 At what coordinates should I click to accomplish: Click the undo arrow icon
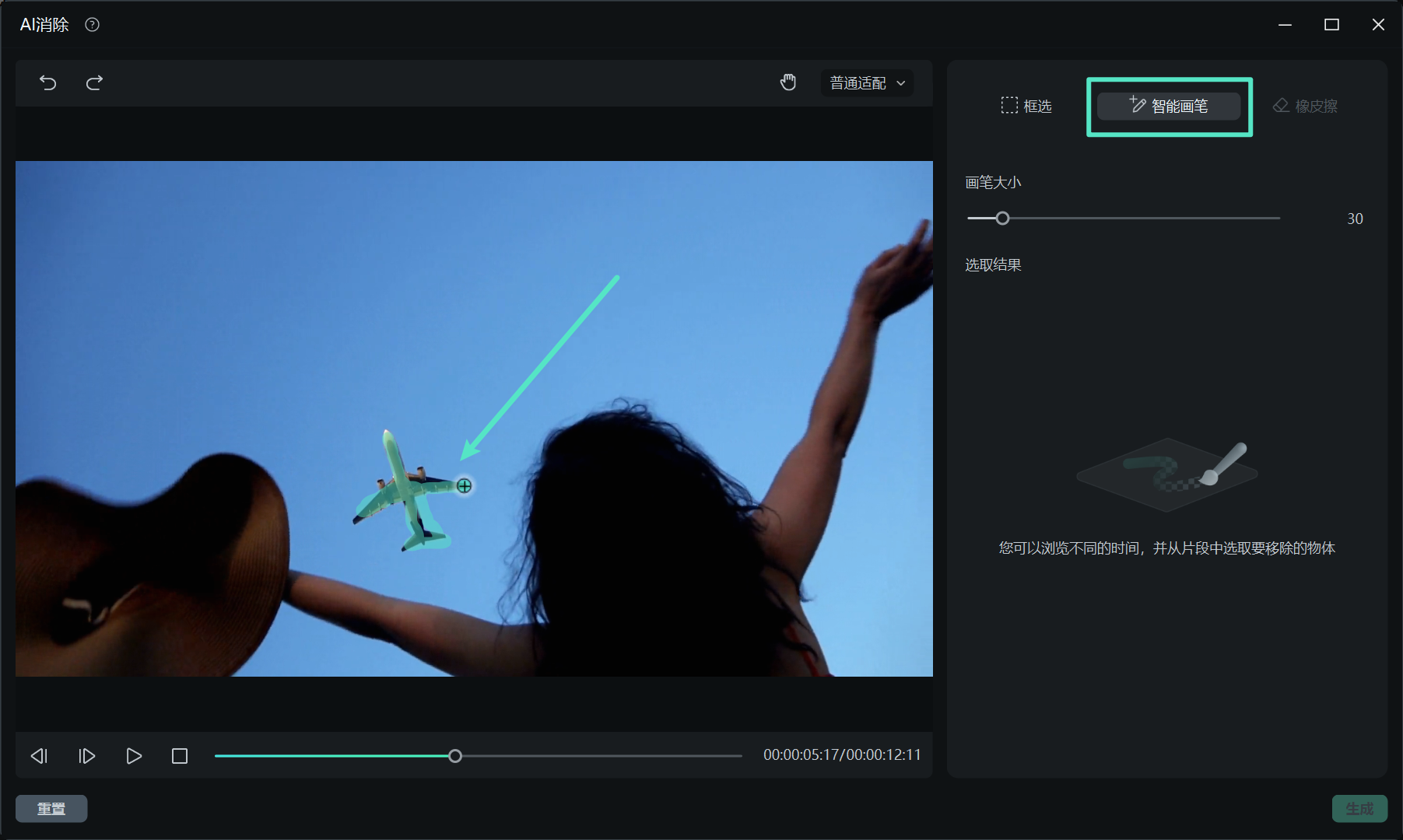(48, 83)
